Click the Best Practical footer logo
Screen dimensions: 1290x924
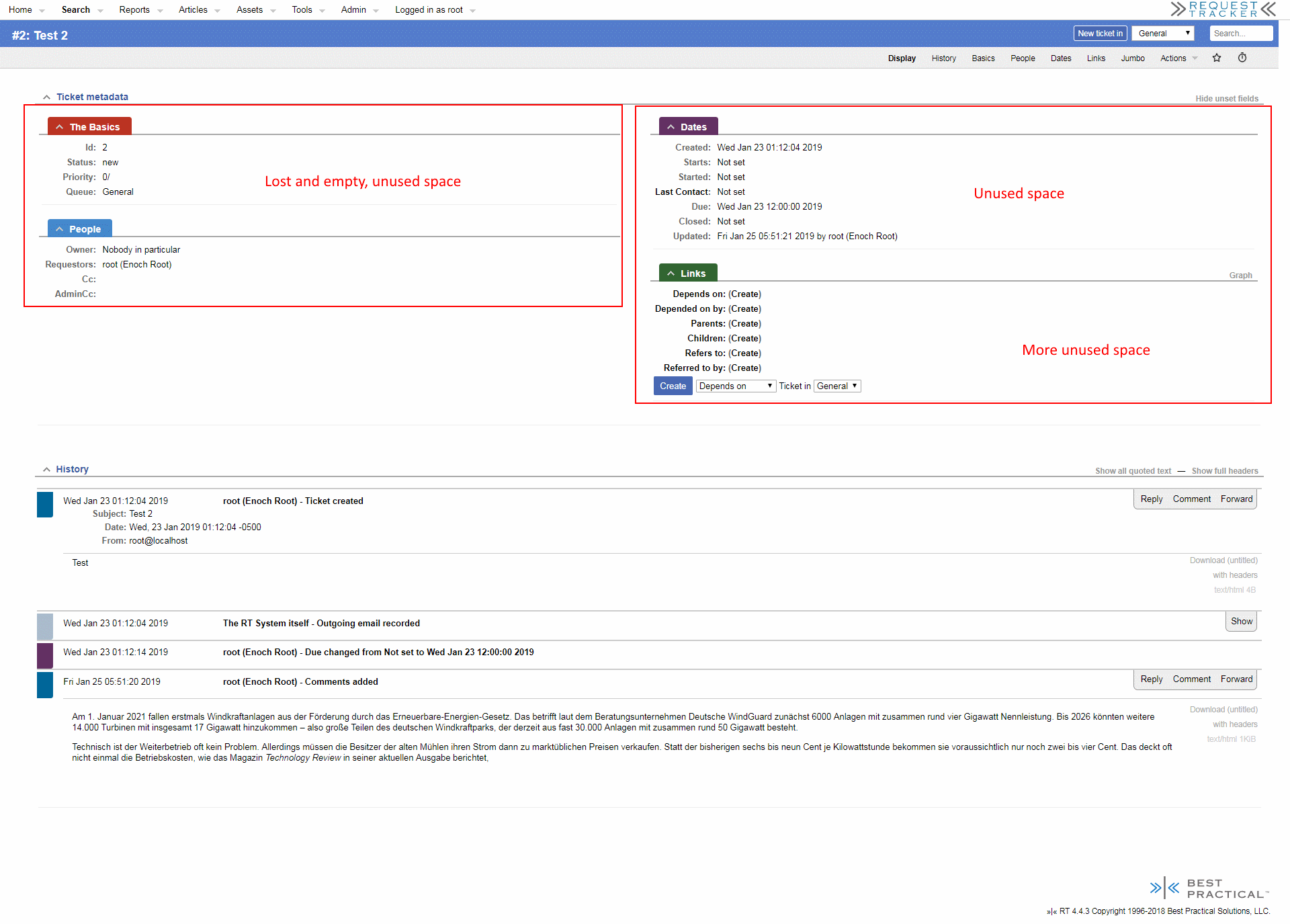(1209, 888)
